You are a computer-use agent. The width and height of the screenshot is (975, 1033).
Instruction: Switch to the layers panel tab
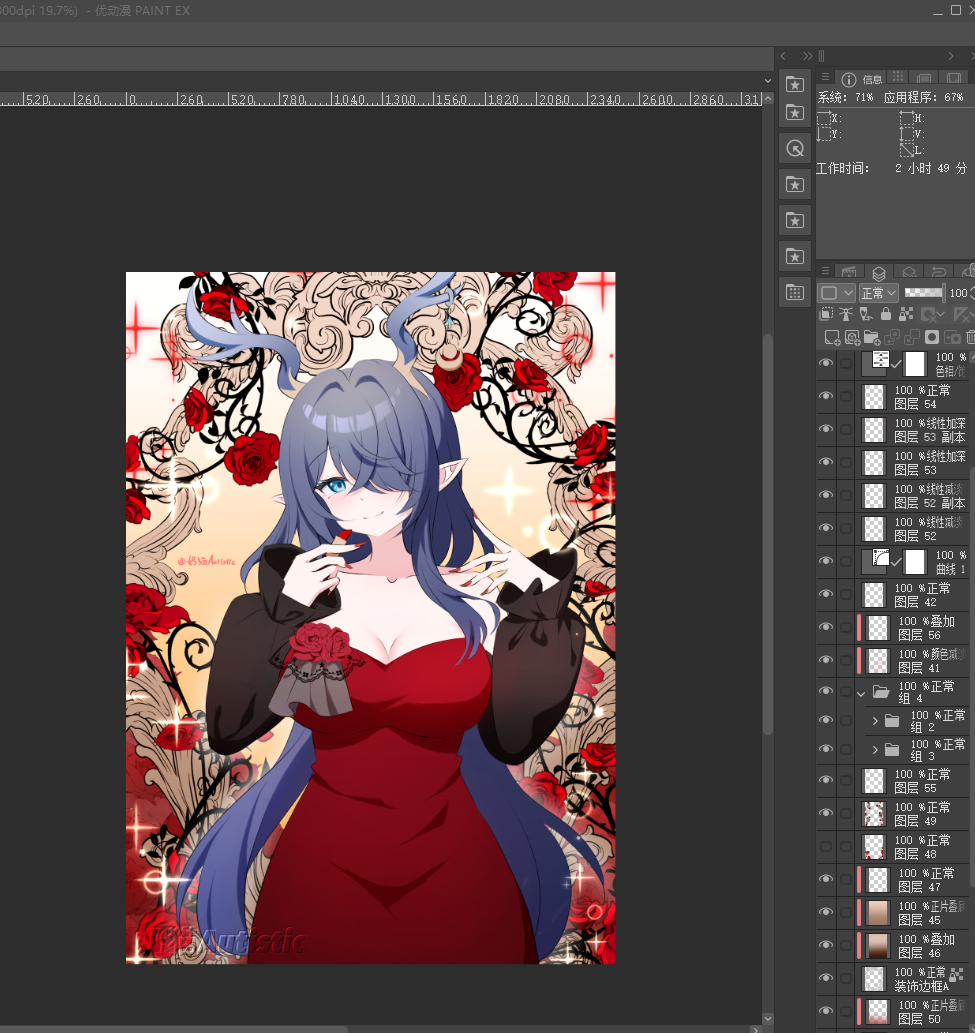(x=878, y=272)
